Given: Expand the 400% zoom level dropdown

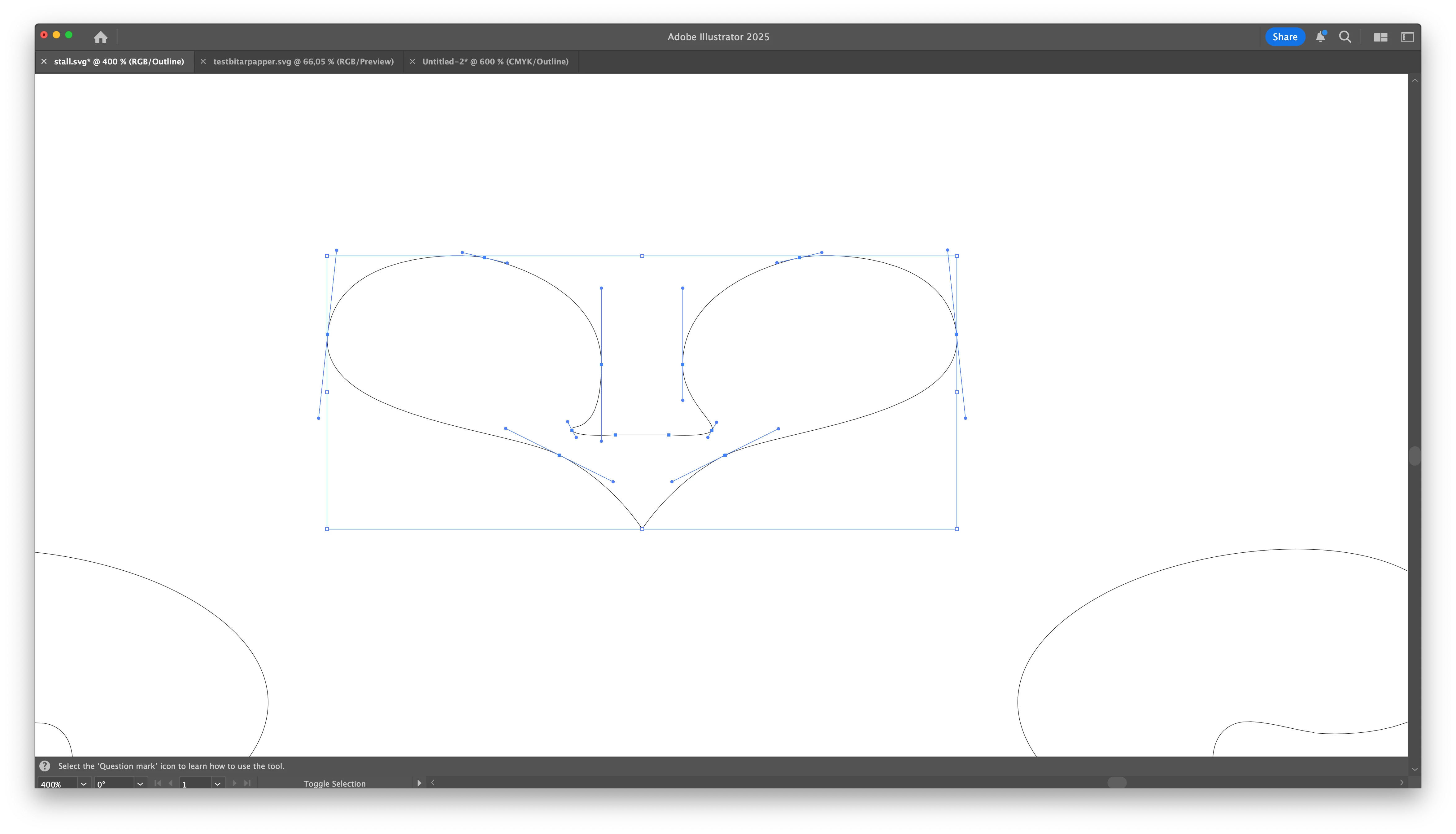Looking at the screenshot, I should point(84,784).
